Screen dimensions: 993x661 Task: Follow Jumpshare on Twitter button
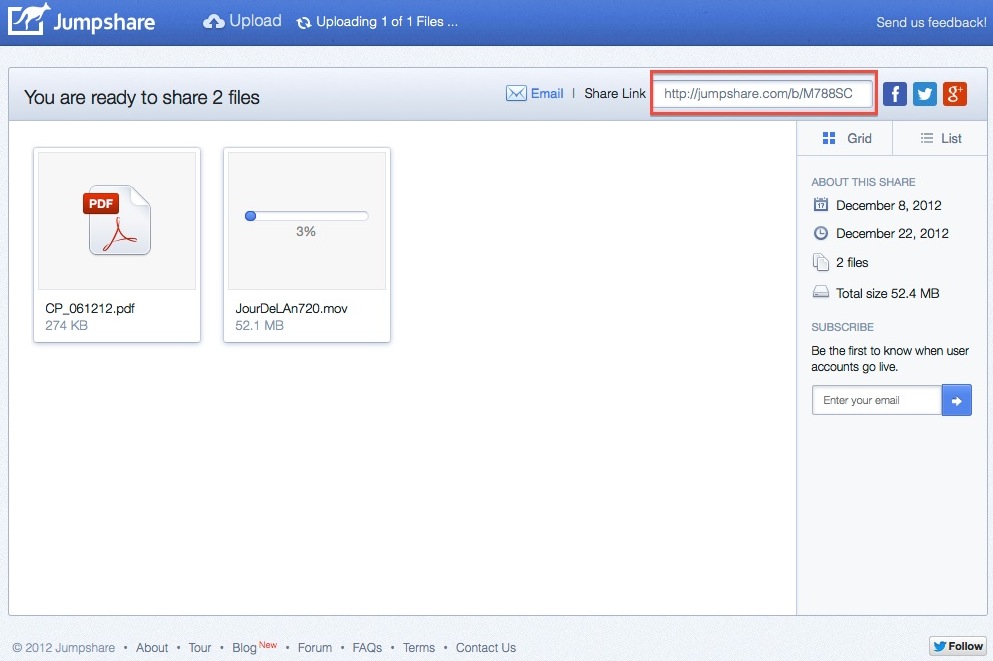pos(957,646)
